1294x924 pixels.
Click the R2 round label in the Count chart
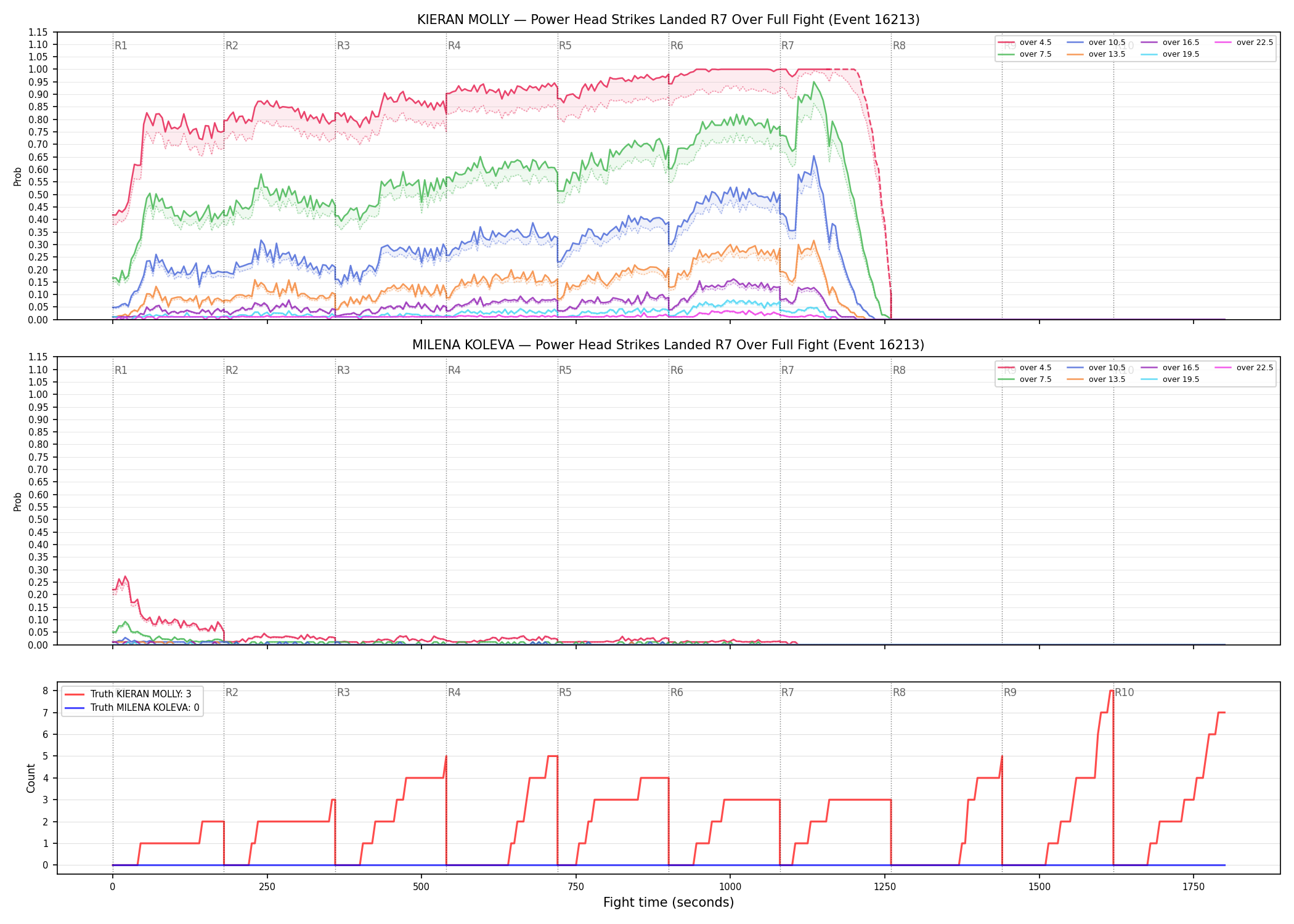(x=232, y=692)
